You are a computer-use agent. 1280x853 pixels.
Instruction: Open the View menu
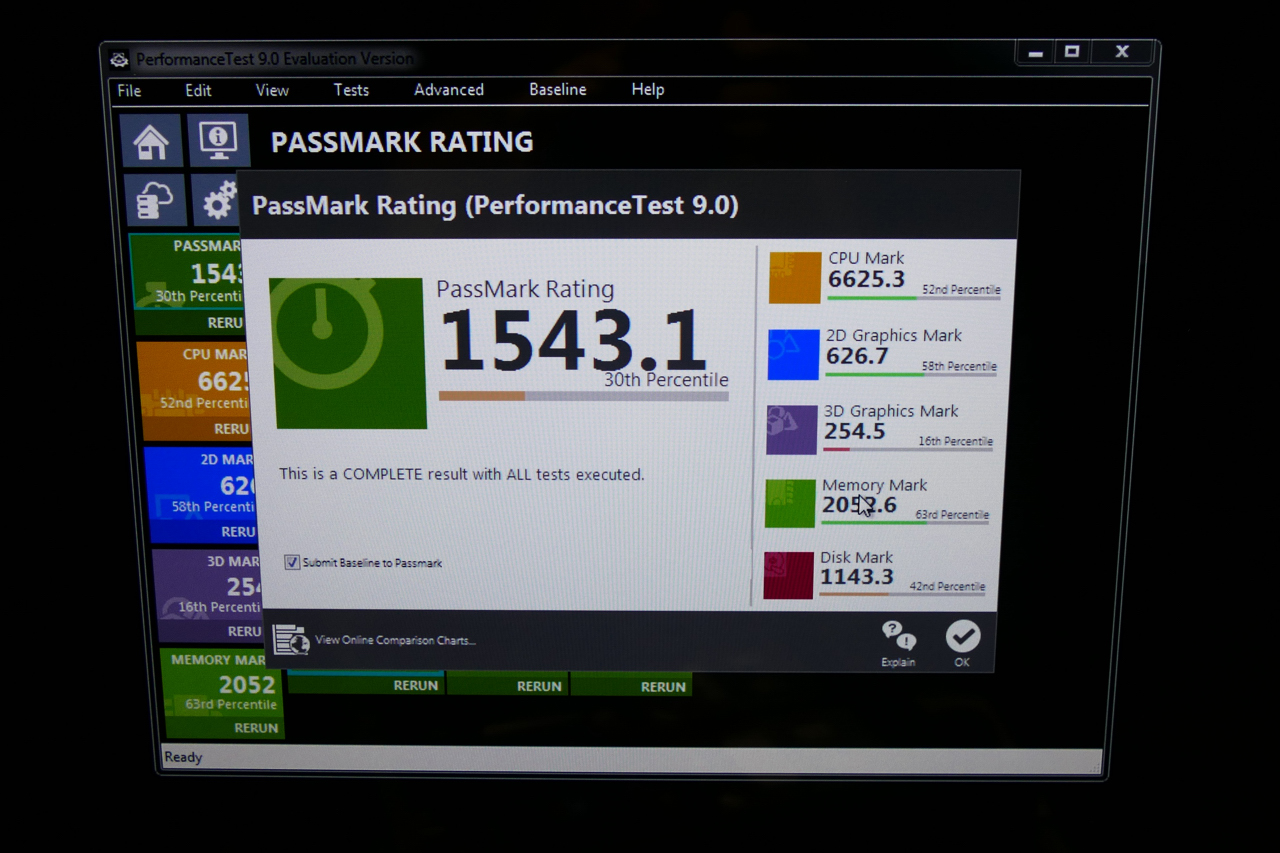(272, 90)
